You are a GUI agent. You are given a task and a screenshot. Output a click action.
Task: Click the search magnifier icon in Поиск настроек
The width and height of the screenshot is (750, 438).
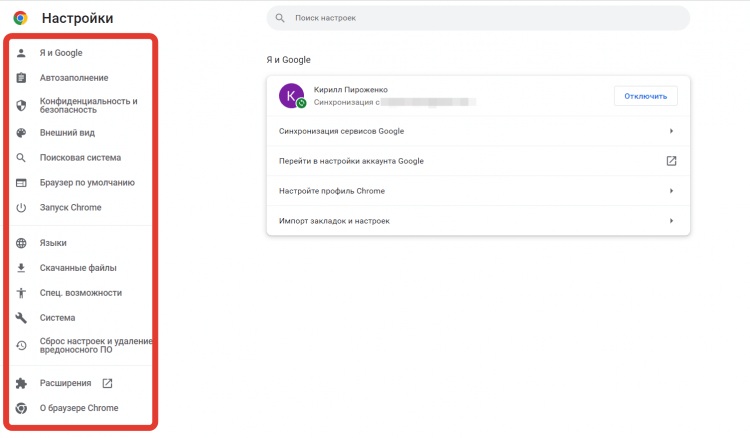coord(280,18)
